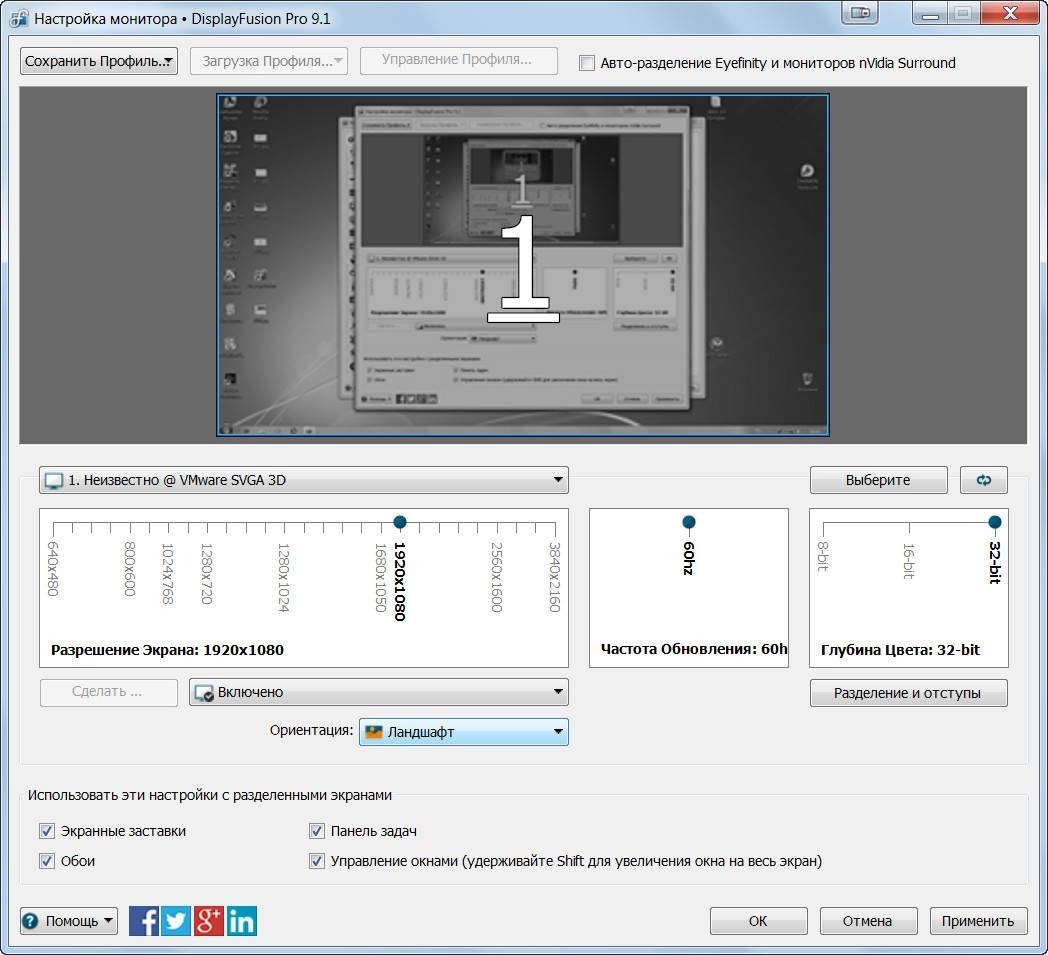
Task: Click the 32-bit color depth slider handle
Action: [x=995, y=522]
